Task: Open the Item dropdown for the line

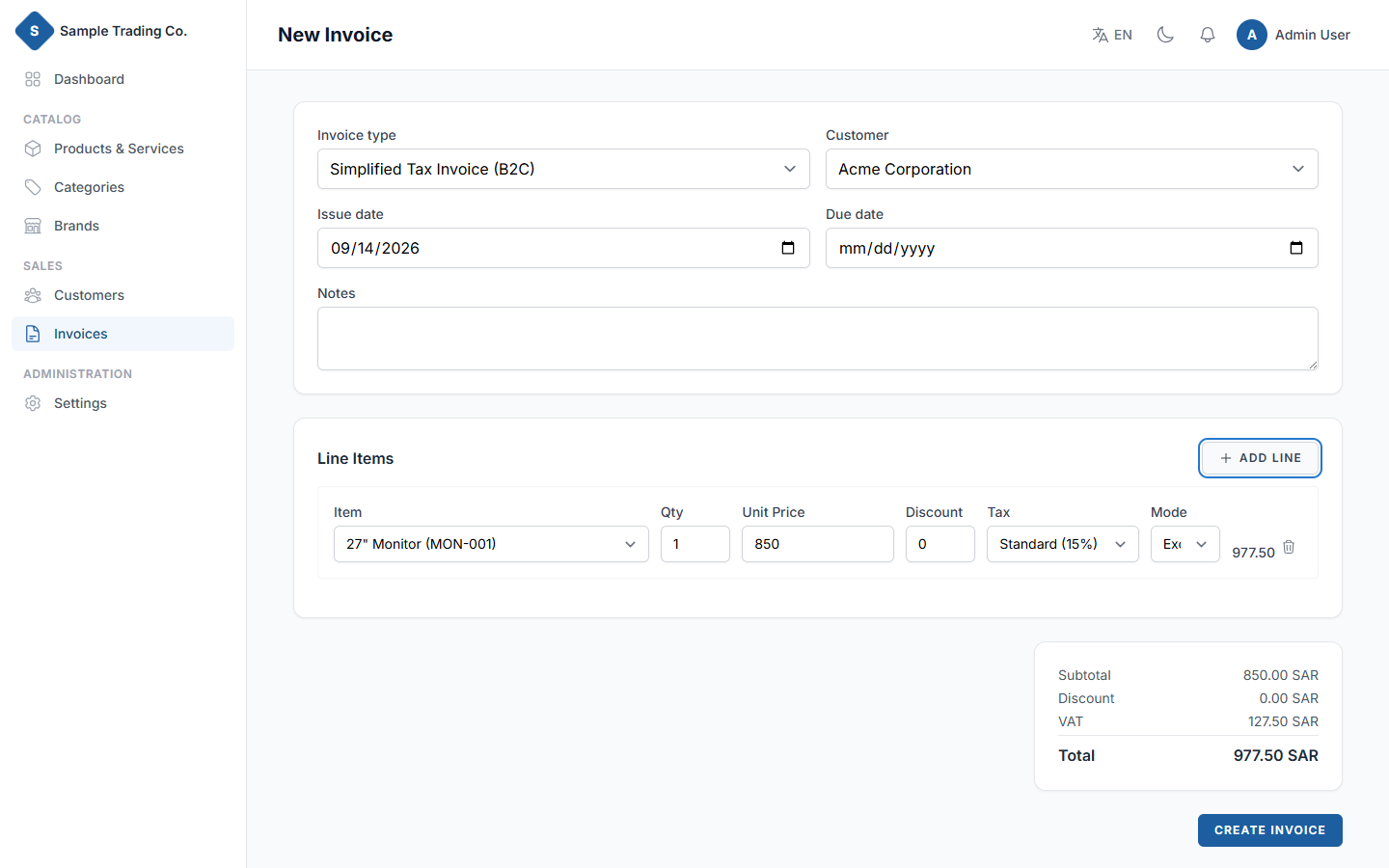Action: click(x=491, y=544)
